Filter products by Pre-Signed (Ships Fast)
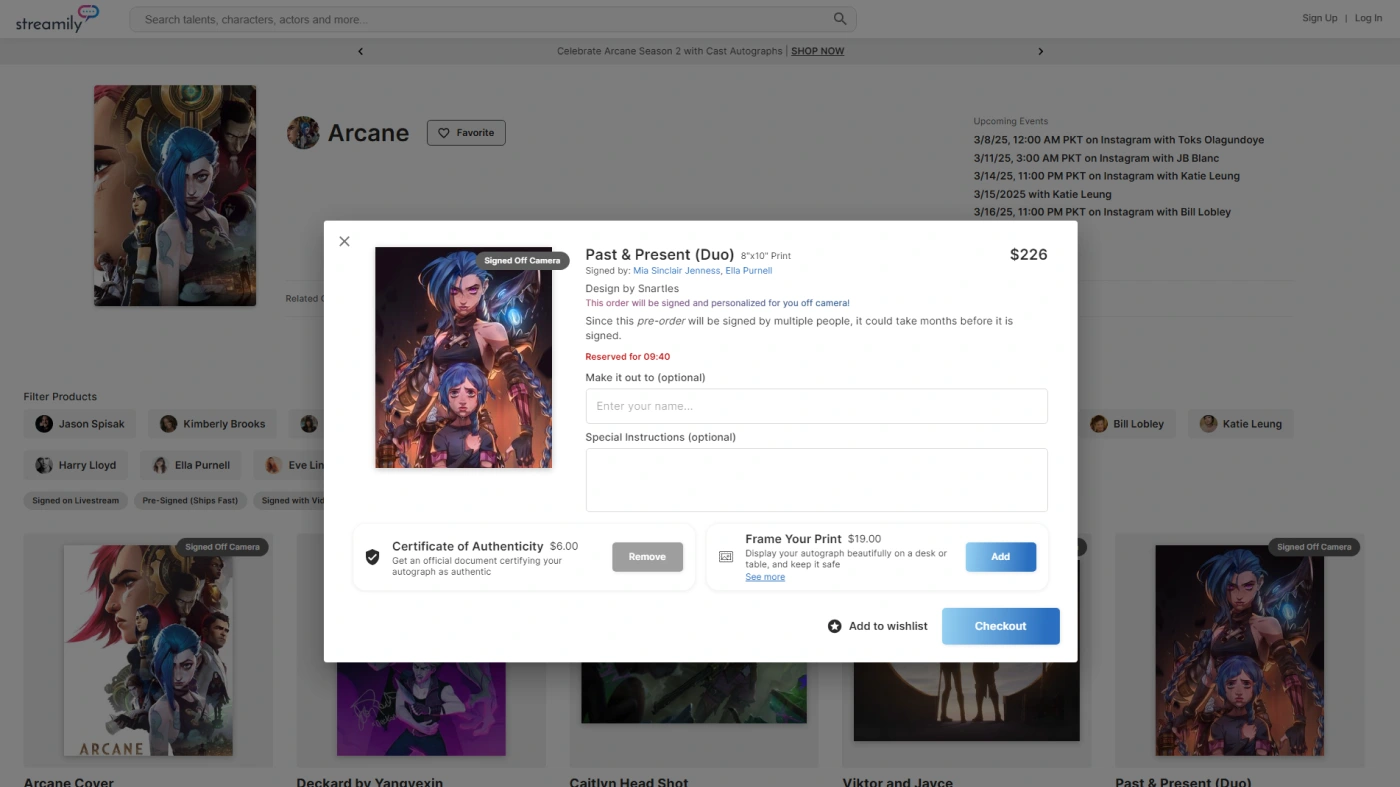Screen dimensions: 1400x787 190,501
